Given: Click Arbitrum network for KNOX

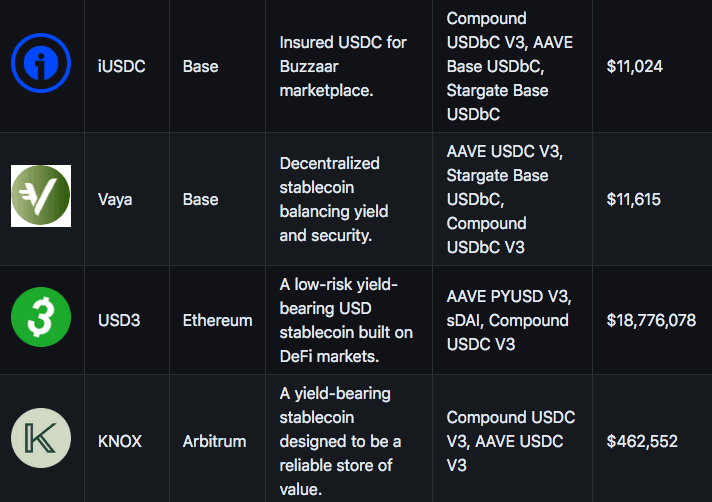Looking at the screenshot, I should click(214, 441).
